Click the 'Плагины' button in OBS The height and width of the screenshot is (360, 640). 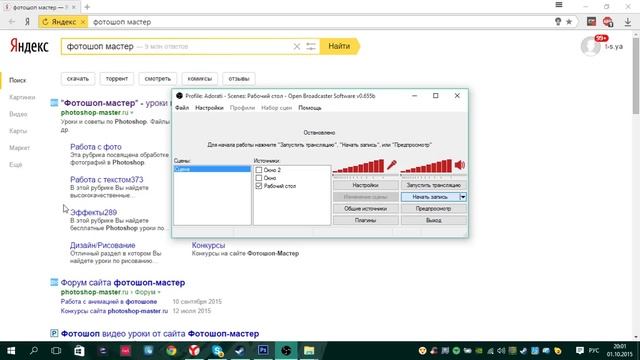[x=365, y=220]
